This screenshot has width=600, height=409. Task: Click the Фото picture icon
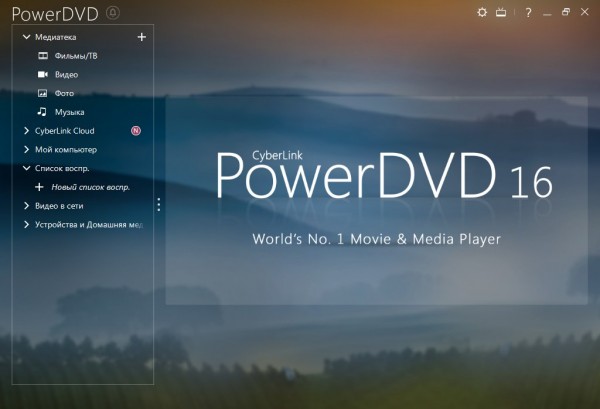(42, 93)
